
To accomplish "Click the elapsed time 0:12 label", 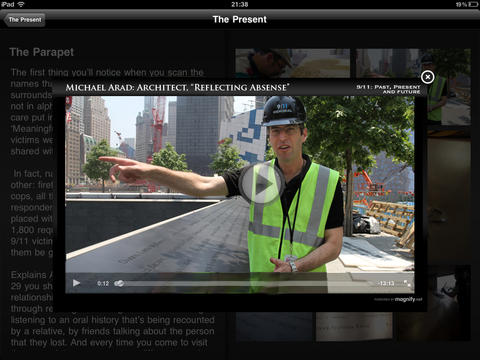I will (x=103, y=283).
